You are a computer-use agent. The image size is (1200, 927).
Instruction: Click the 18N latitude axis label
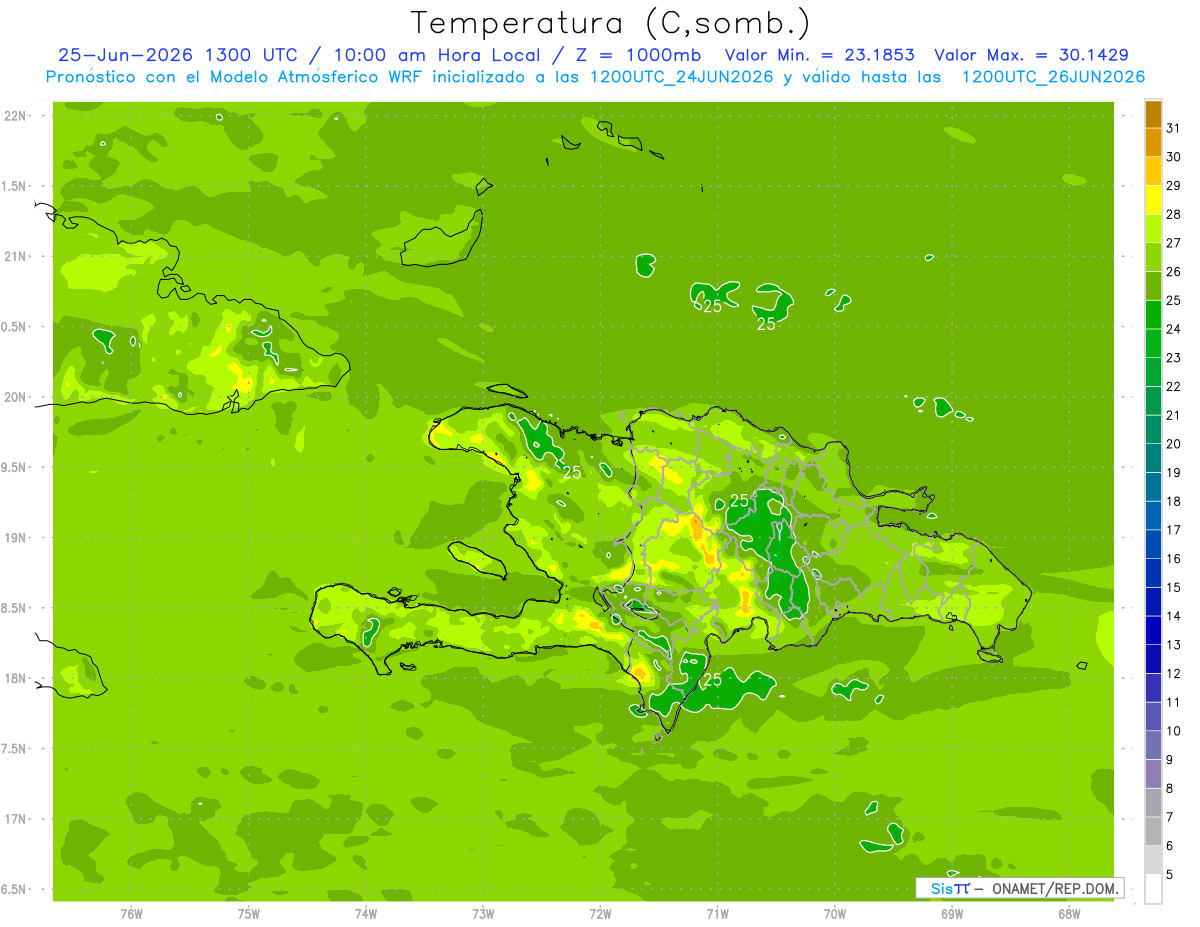[15, 678]
